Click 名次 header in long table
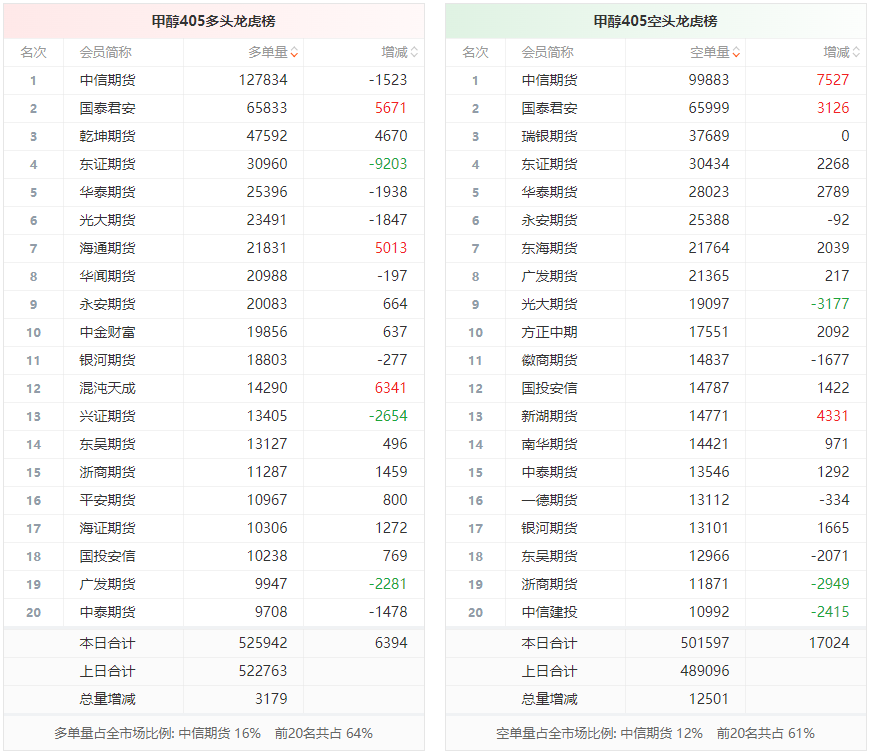The height and width of the screenshot is (754, 869). (x=33, y=53)
